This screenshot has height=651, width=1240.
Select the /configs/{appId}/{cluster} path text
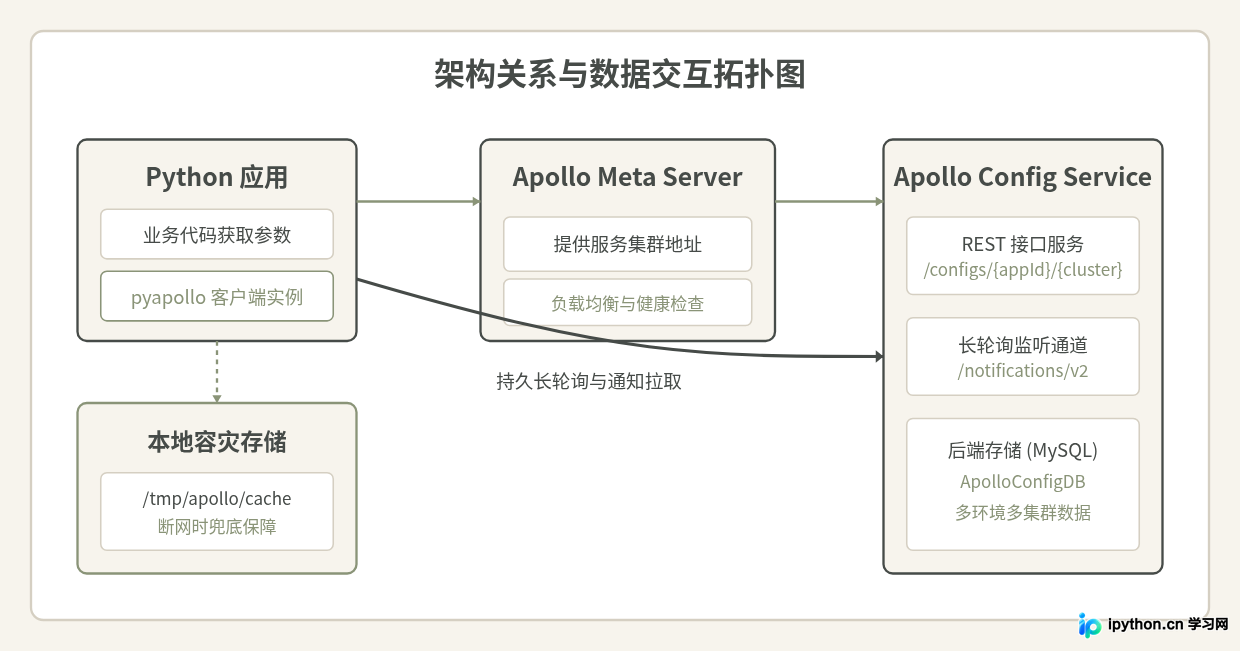(1023, 270)
